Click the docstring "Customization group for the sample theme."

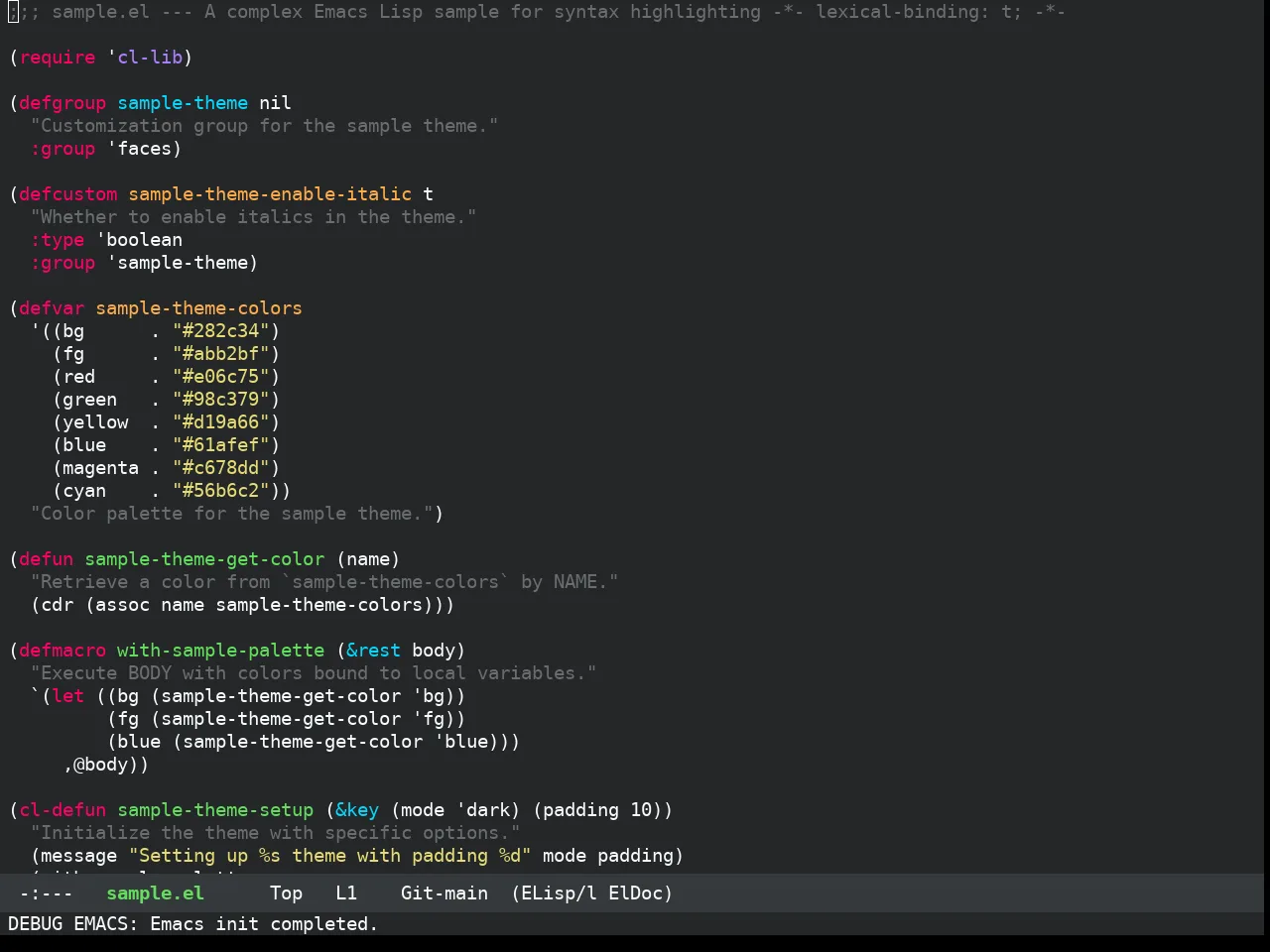click(265, 126)
